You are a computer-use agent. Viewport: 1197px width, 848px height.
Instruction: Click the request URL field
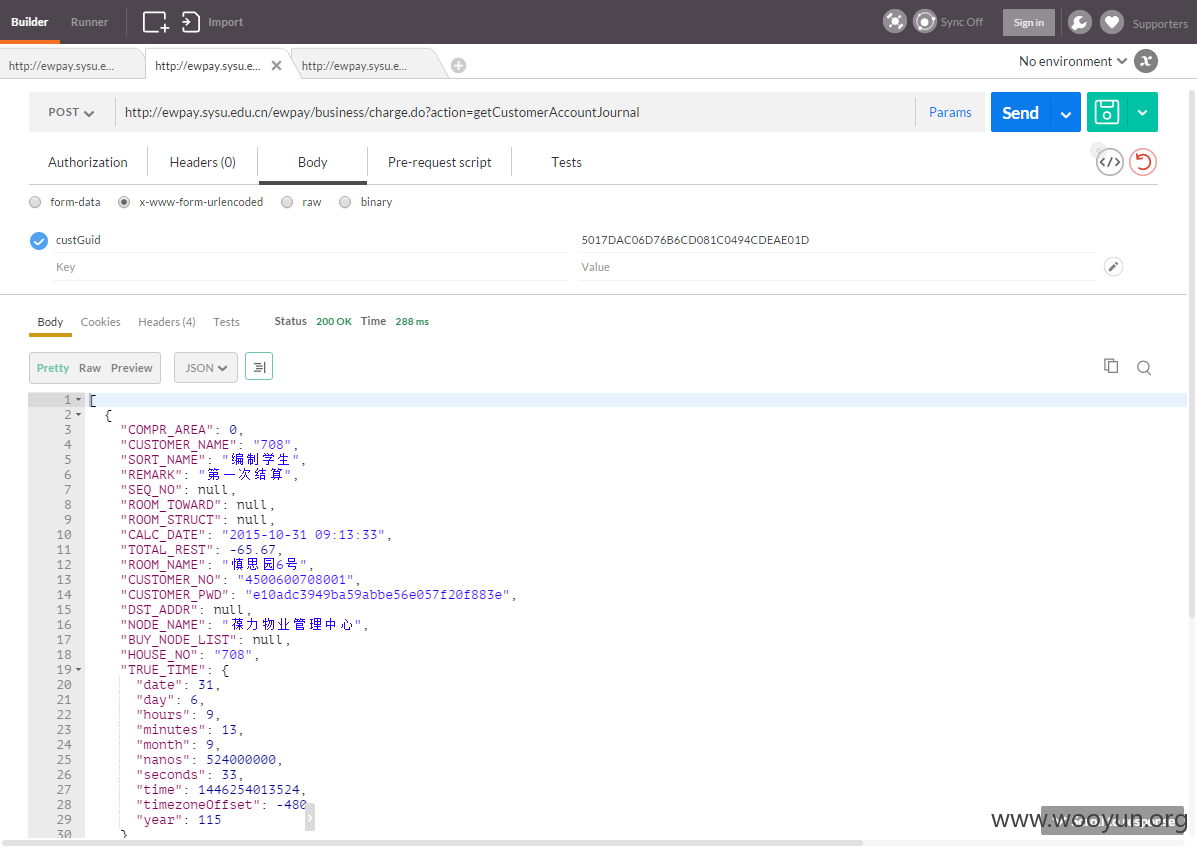pyautogui.click(x=515, y=112)
